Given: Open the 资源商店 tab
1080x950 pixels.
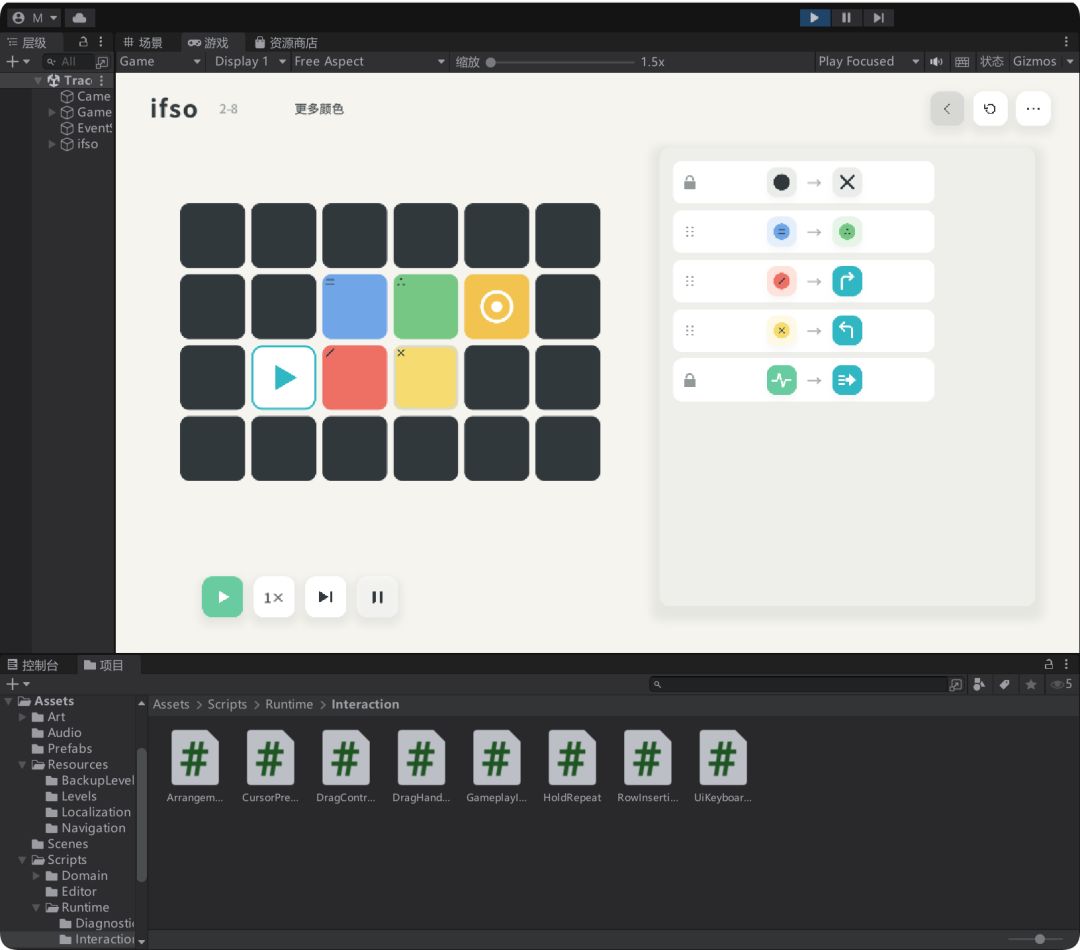Looking at the screenshot, I should (286, 43).
